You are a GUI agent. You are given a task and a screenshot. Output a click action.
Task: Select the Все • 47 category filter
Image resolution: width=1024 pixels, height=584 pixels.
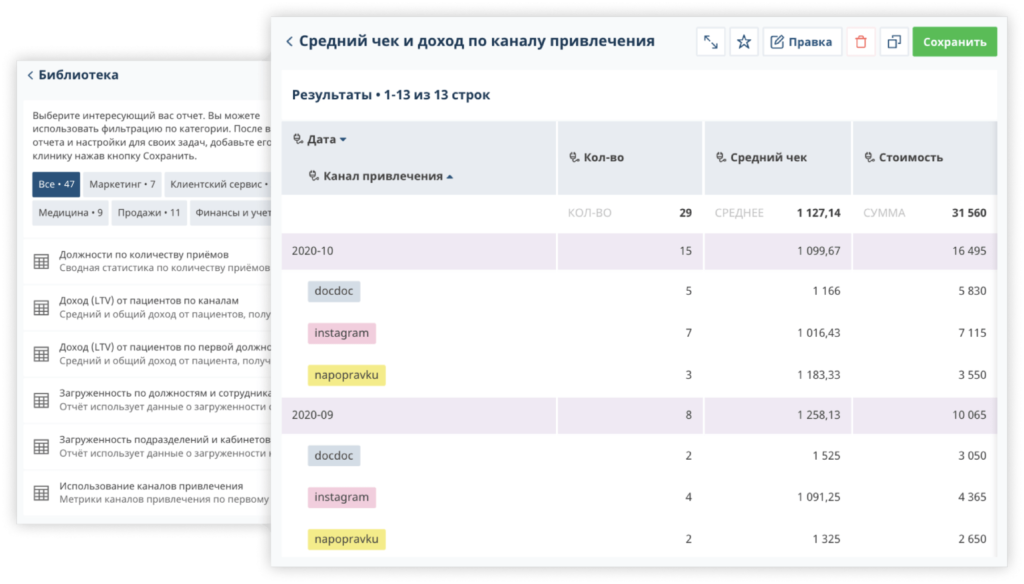(x=56, y=185)
